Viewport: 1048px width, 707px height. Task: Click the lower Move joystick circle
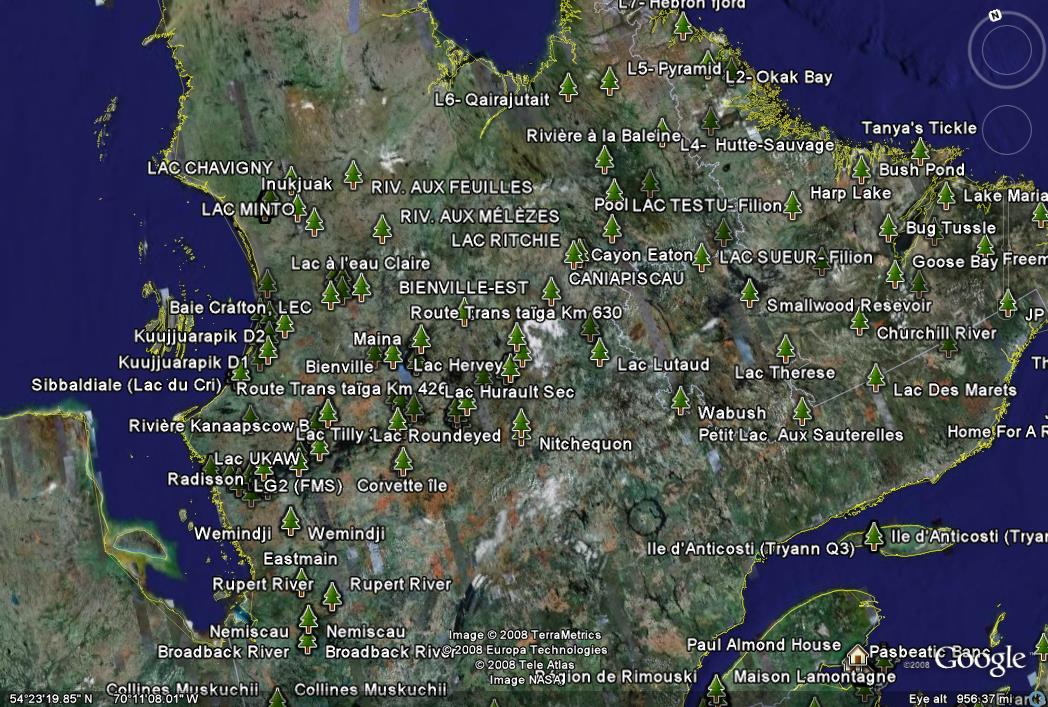1005,129
